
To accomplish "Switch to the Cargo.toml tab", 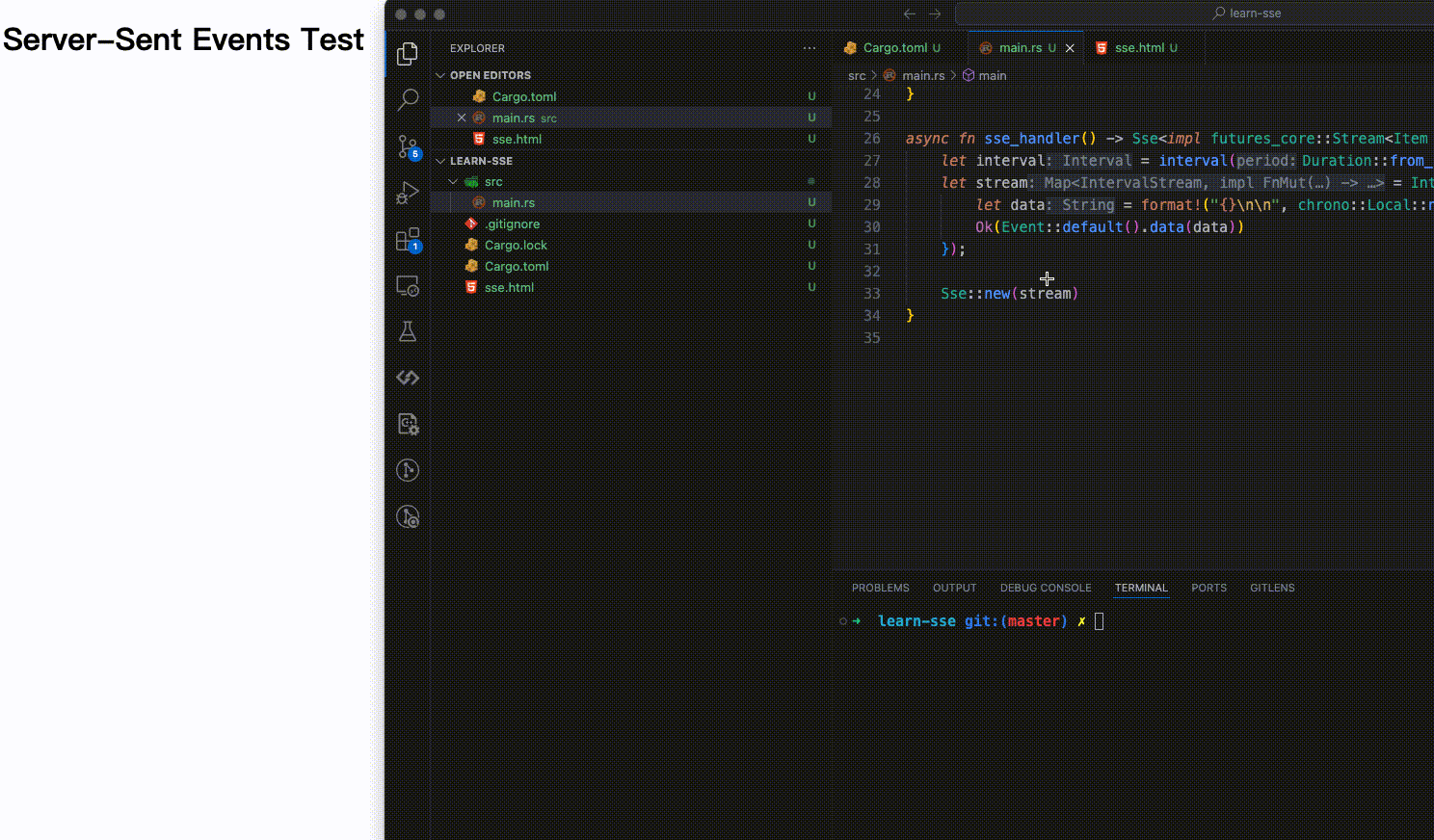I will point(896,47).
